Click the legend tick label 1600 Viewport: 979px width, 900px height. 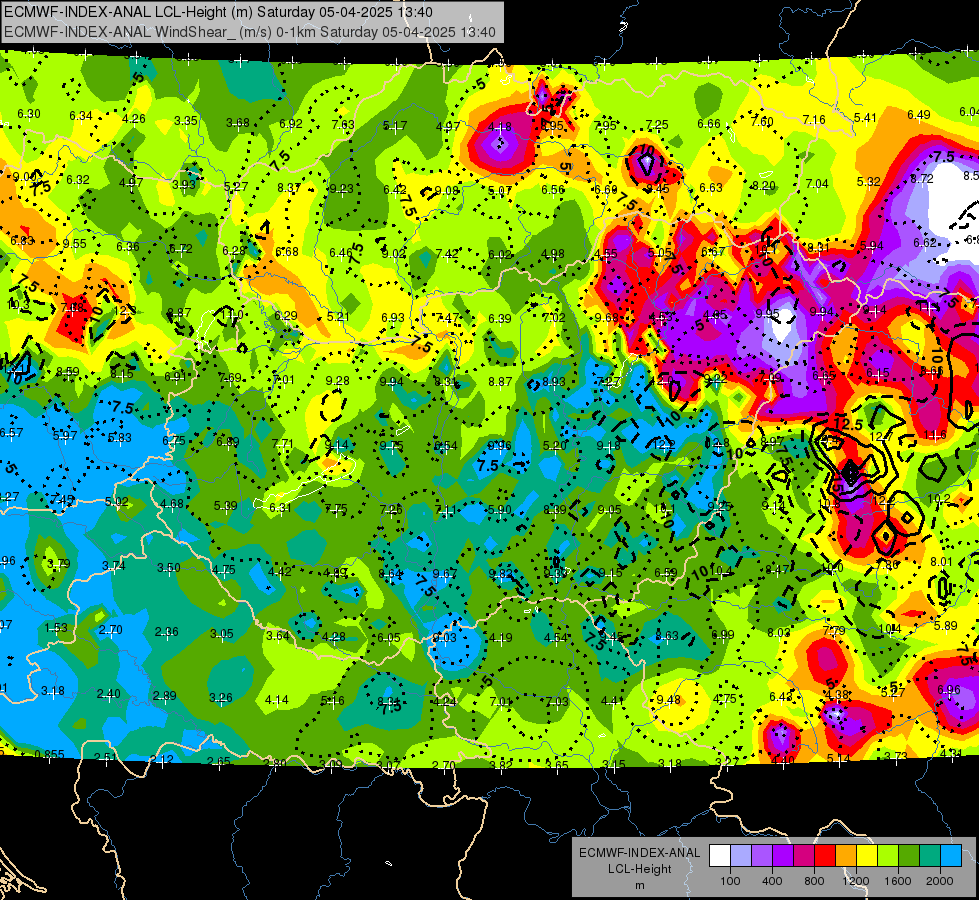898,881
